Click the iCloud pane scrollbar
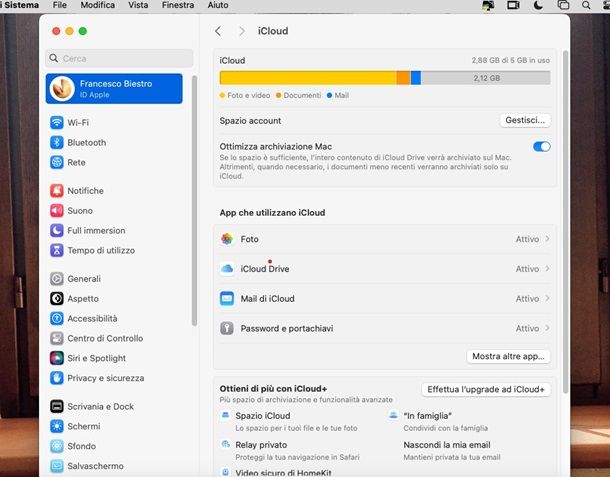 tap(566, 222)
